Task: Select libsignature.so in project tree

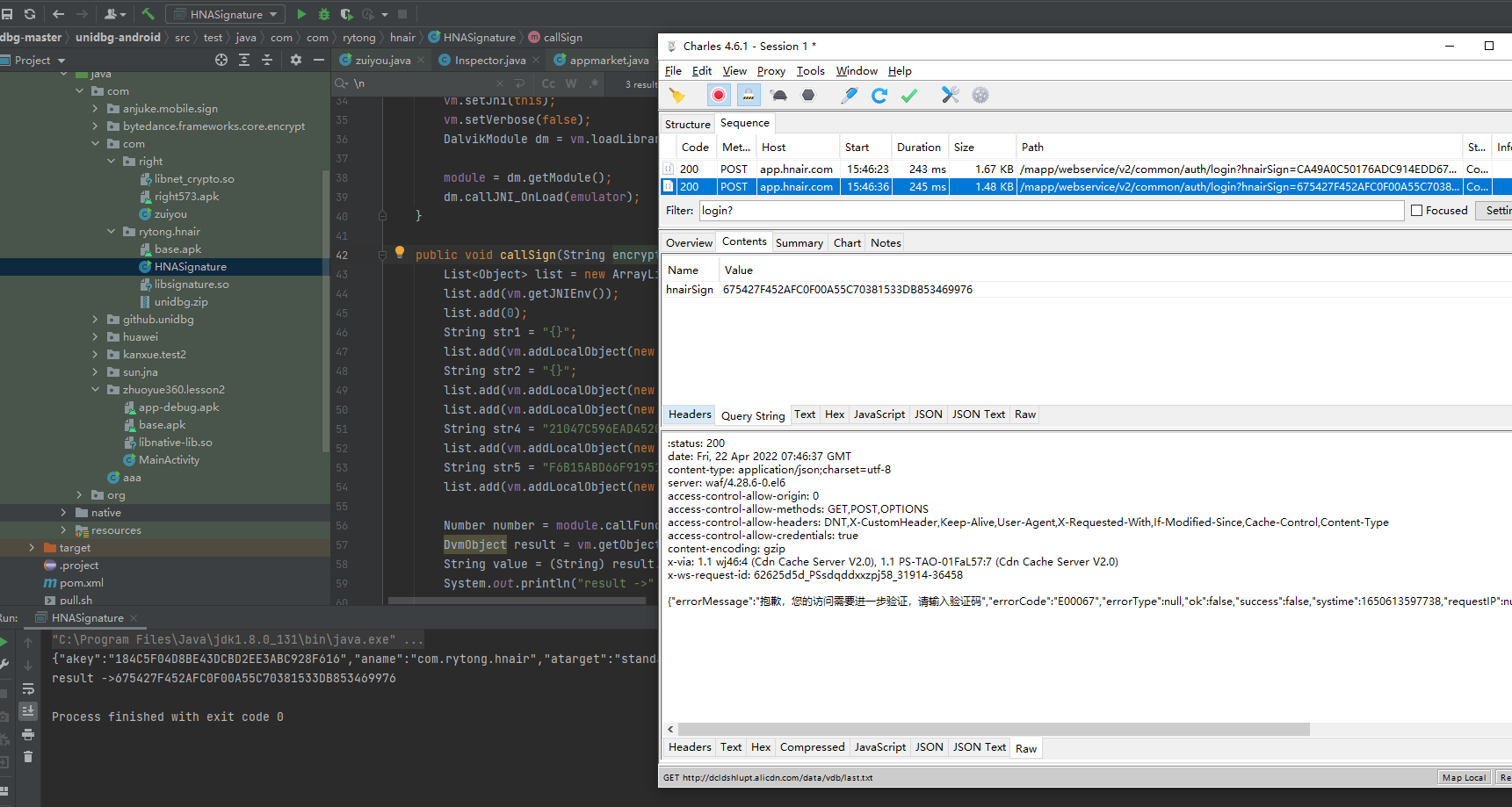Action: (192, 285)
